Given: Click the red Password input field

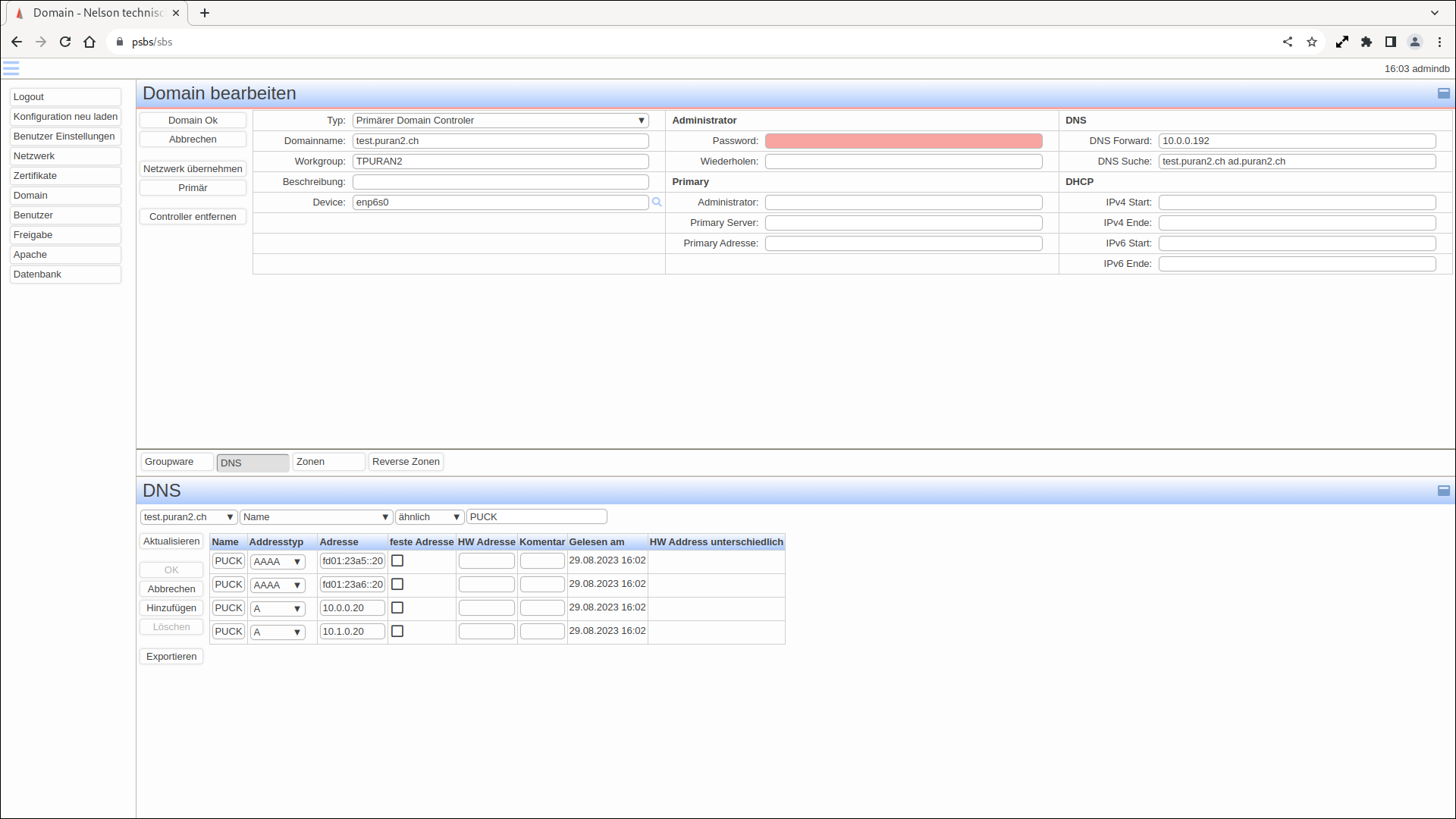Looking at the screenshot, I should [903, 141].
